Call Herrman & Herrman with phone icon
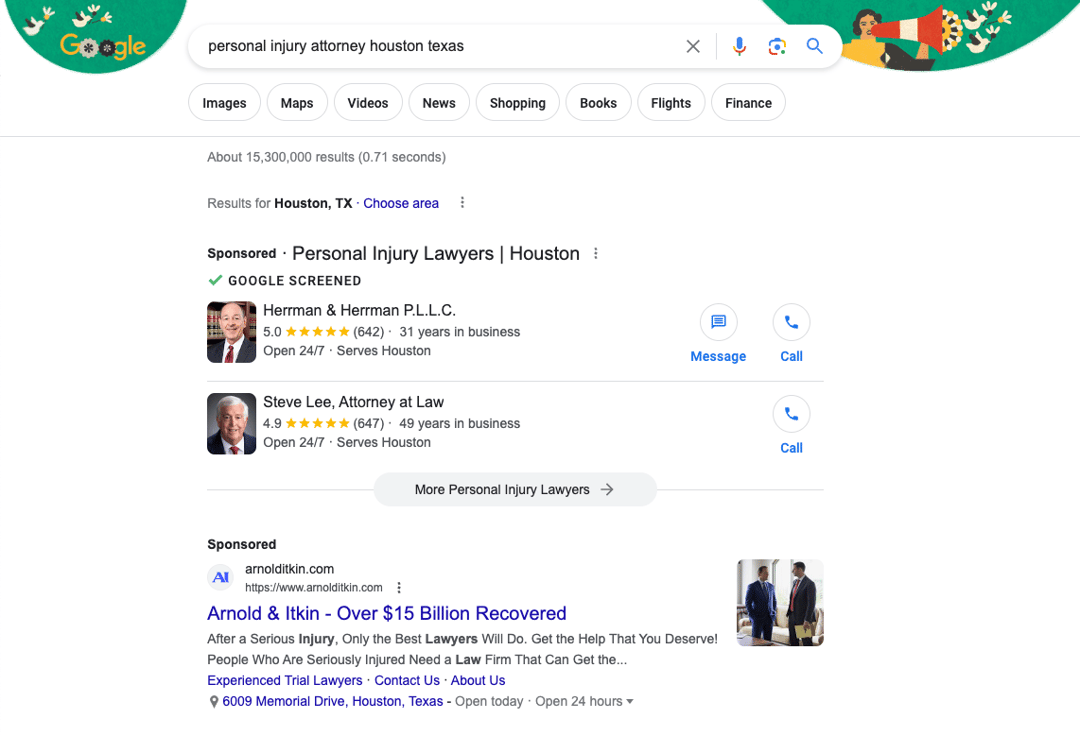1080x736 pixels. coord(791,322)
